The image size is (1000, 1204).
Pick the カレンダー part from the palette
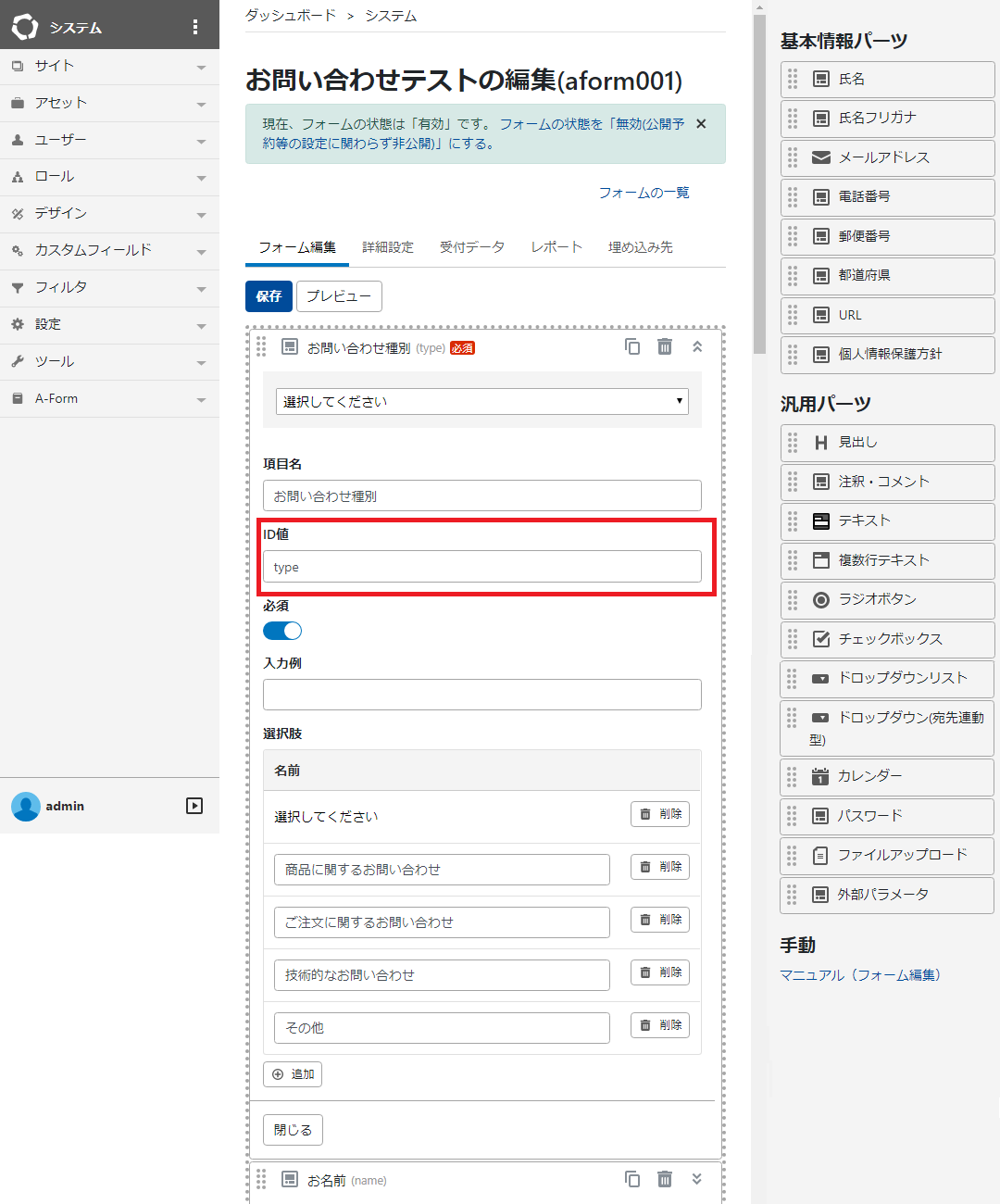(x=887, y=776)
